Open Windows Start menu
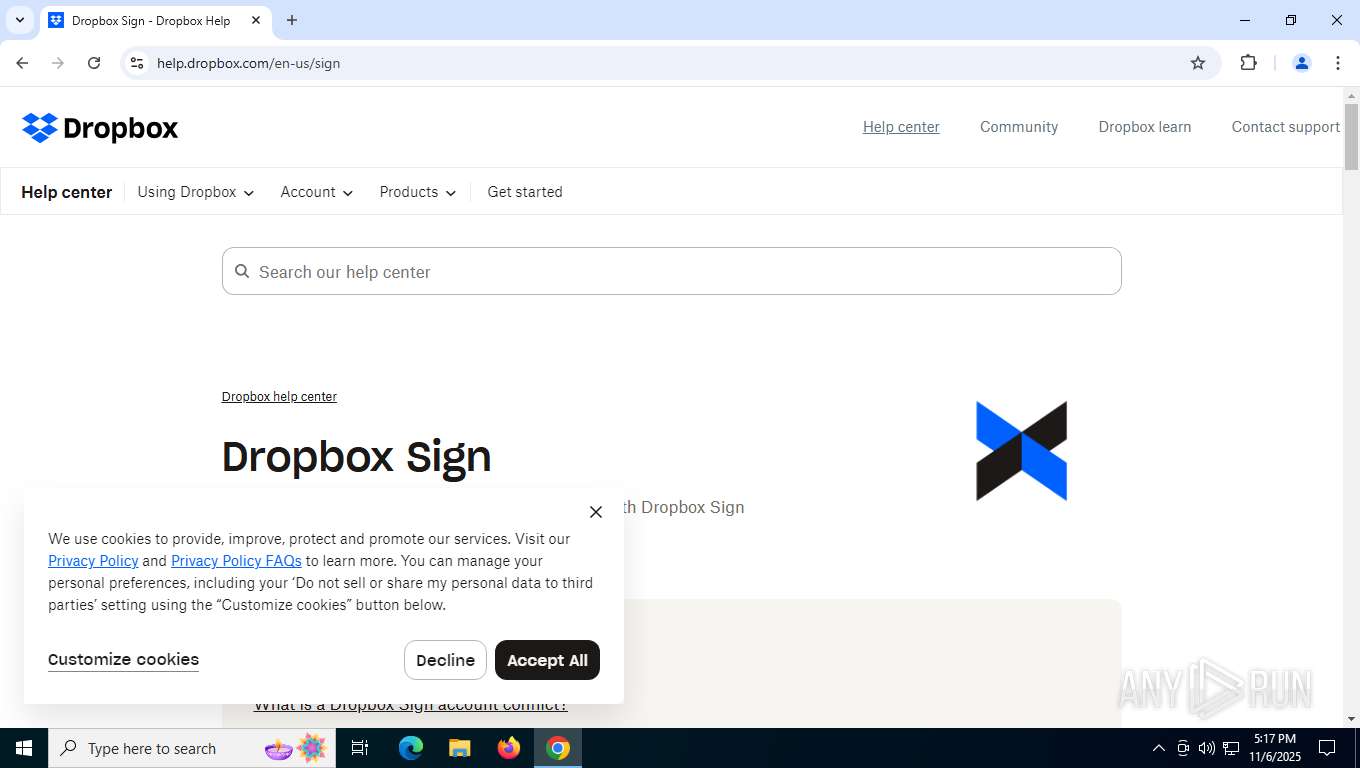This screenshot has height=768, width=1360. tap(23, 748)
